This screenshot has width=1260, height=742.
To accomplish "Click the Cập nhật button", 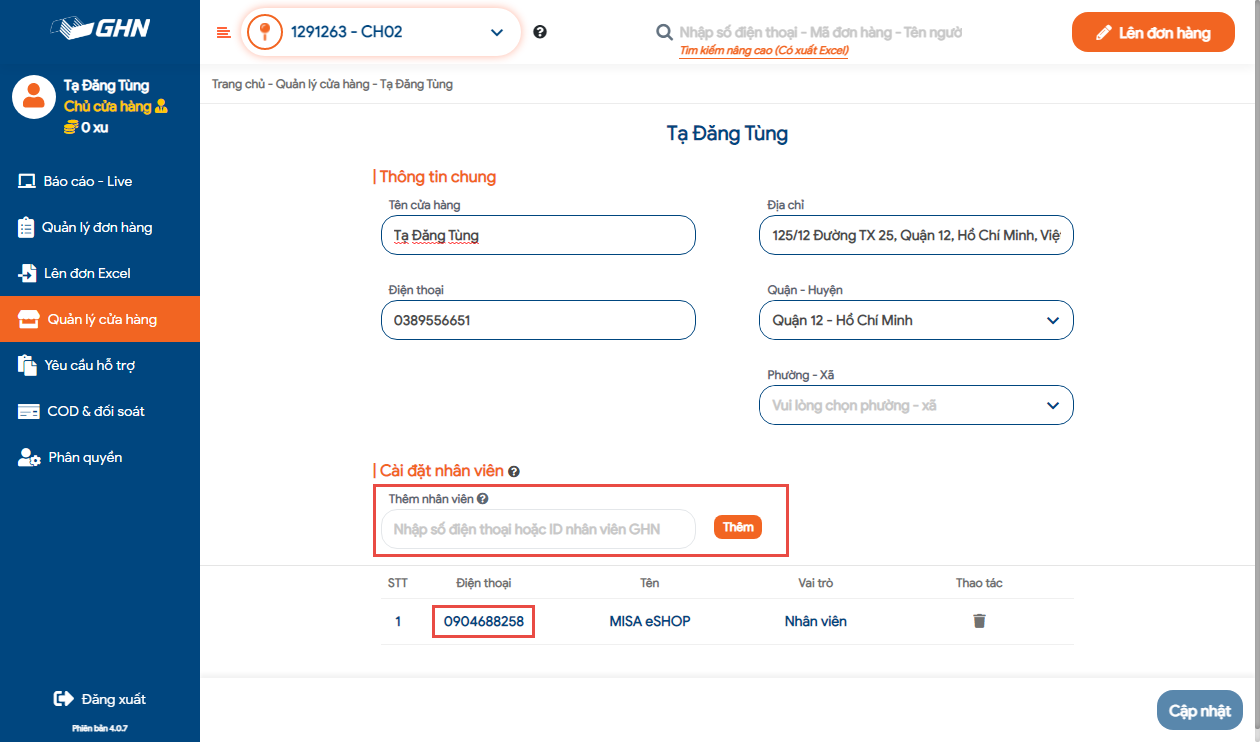I will click(x=1199, y=711).
